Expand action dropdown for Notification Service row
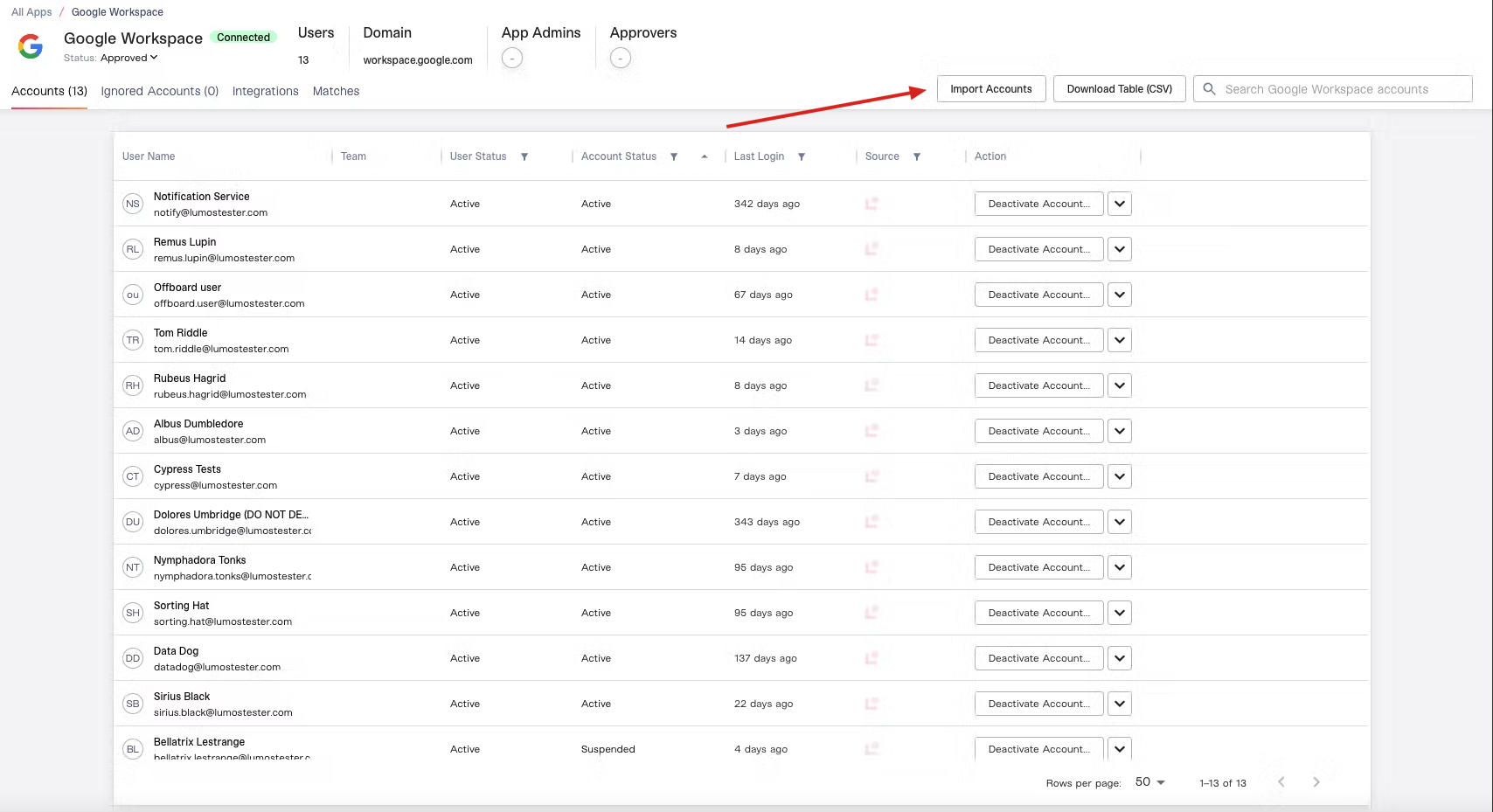 point(1120,204)
